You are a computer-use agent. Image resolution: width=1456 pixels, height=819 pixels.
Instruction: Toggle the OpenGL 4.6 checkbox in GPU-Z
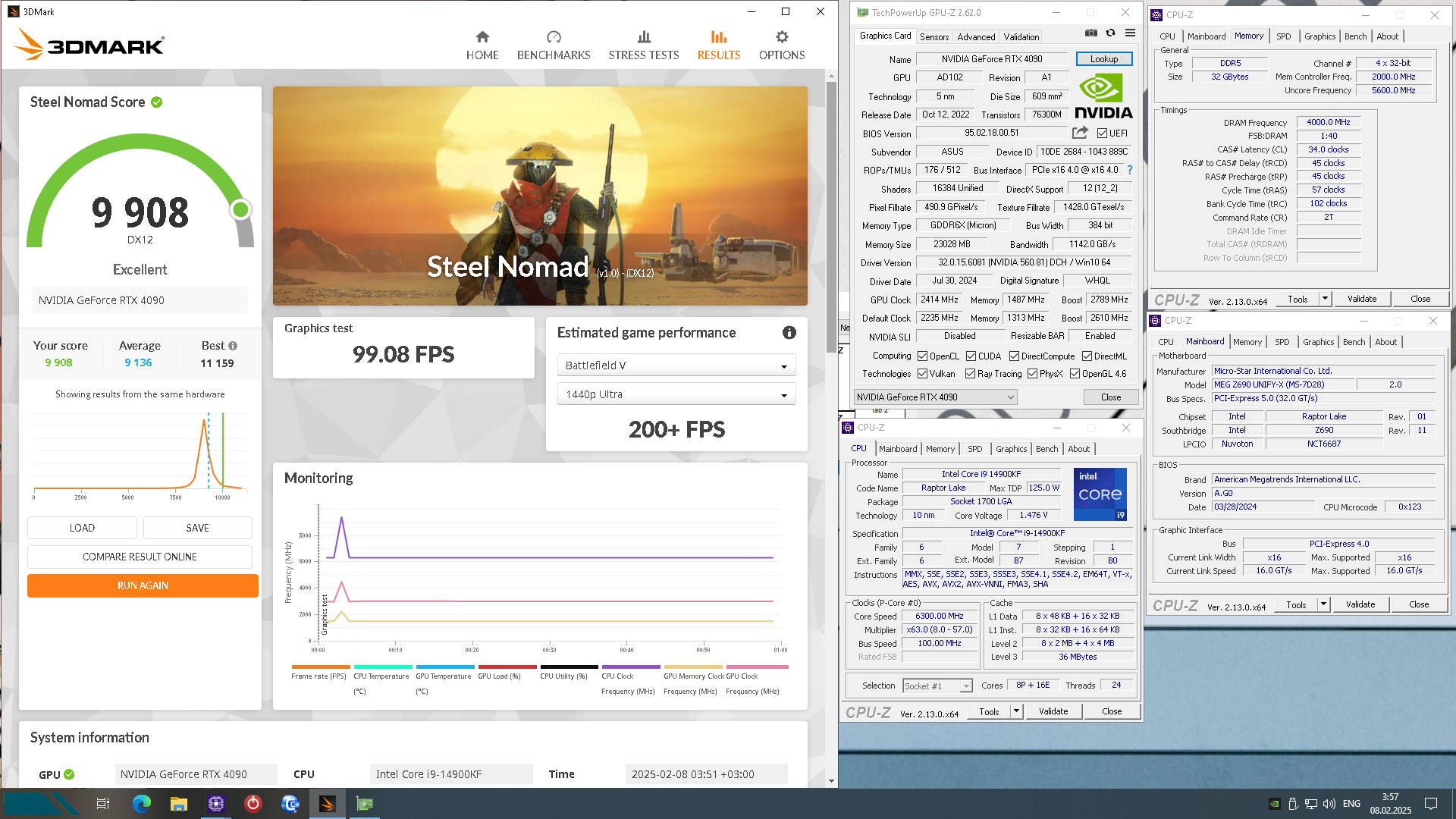point(1075,374)
